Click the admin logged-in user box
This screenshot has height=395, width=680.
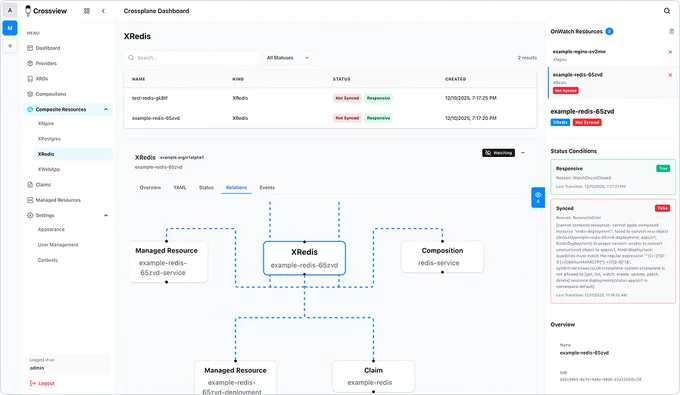click(68, 364)
